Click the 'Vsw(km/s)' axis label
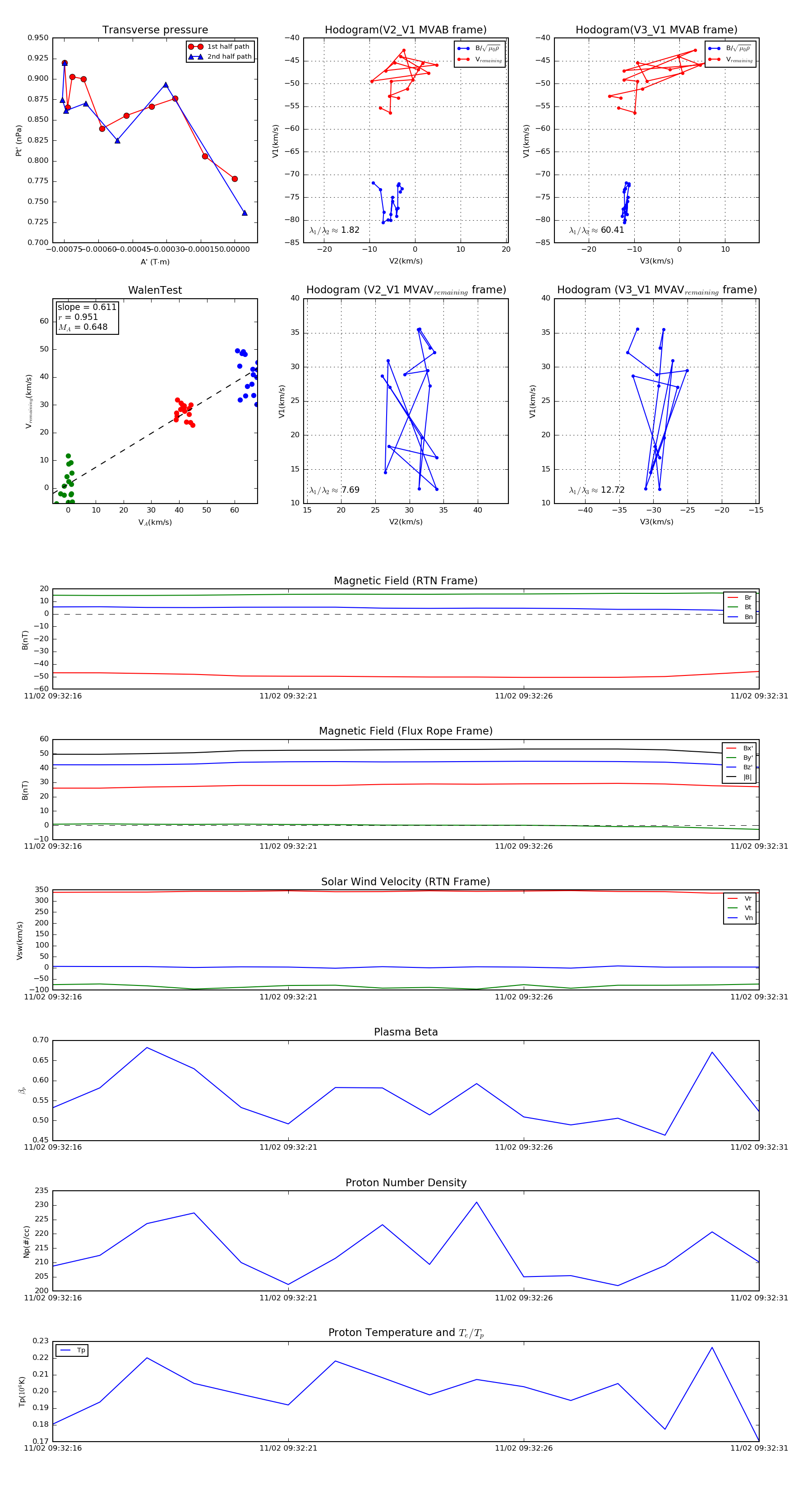This screenshot has height=1489, width=812. point(20,940)
